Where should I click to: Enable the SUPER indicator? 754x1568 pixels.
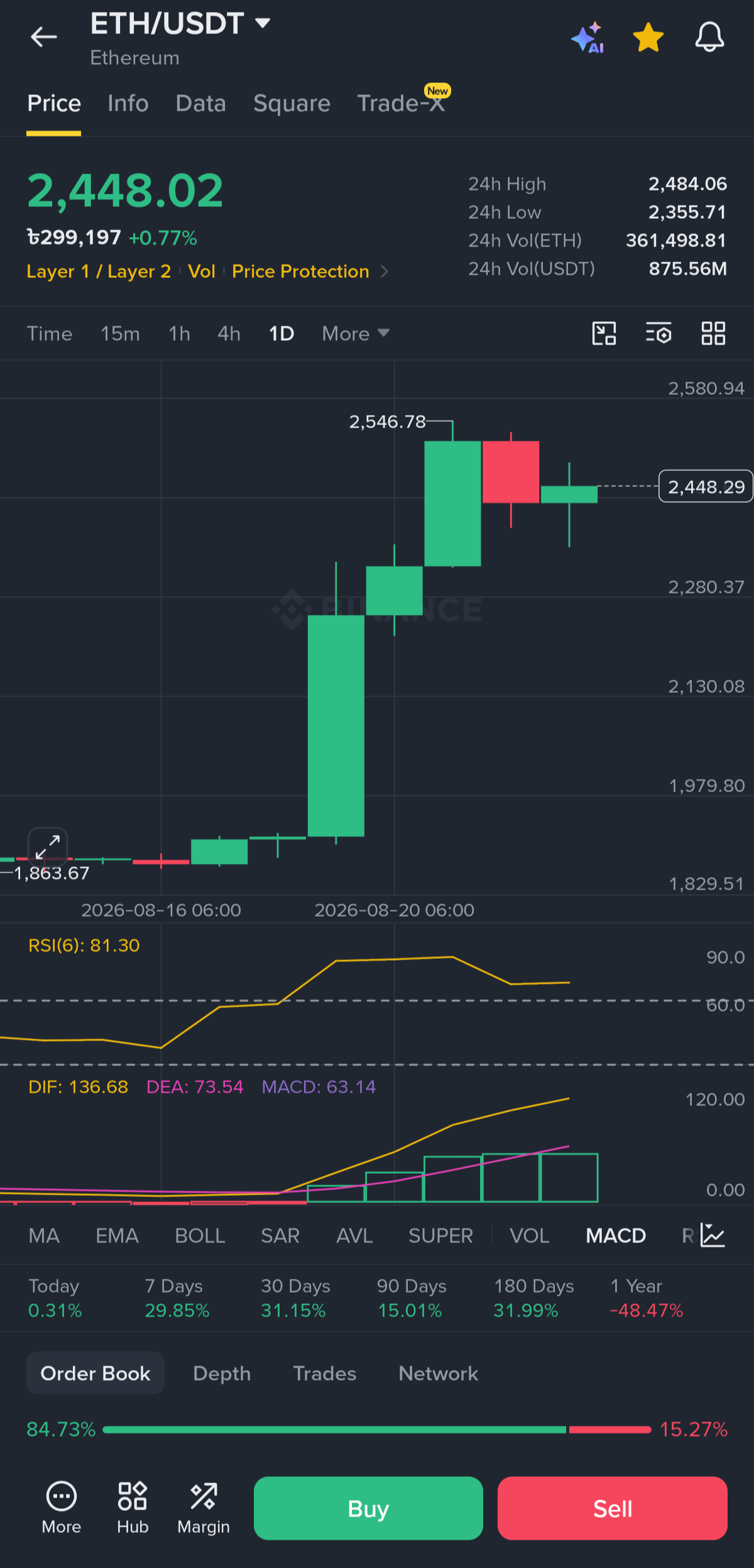click(440, 1236)
